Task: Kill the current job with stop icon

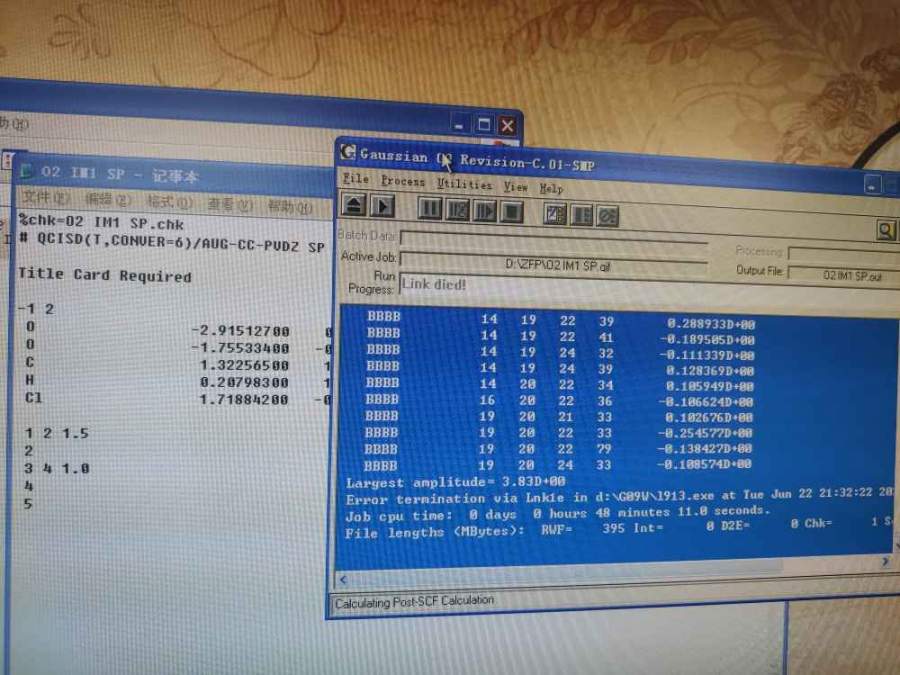Action: 511,212
